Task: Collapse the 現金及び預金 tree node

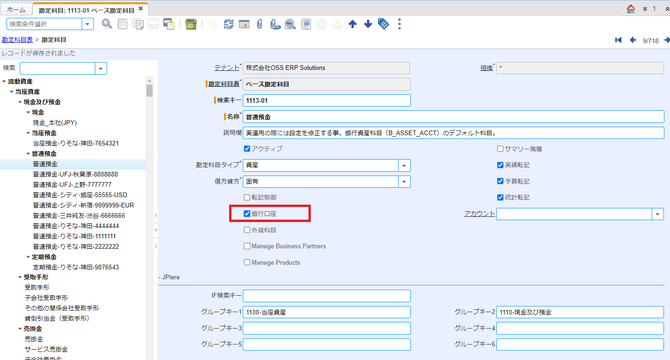Action: pos(20,102)
